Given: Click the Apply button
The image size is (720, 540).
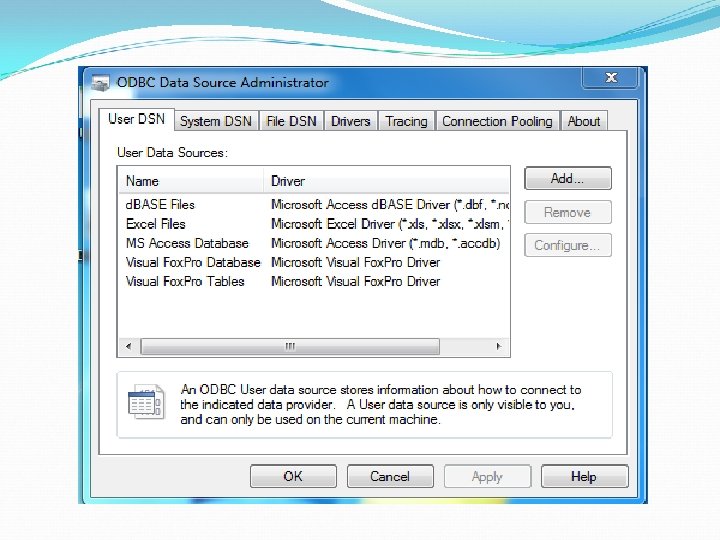Looking at the screenshot, I should click(x=487, y=476).
